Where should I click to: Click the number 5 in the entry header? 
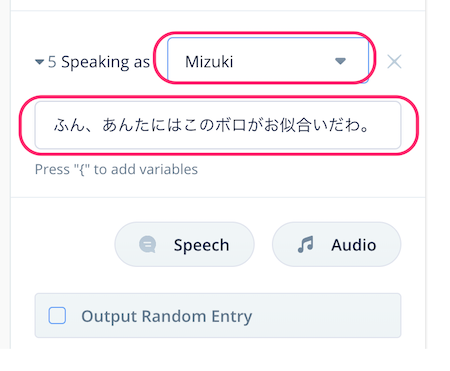tap(52, 62)
